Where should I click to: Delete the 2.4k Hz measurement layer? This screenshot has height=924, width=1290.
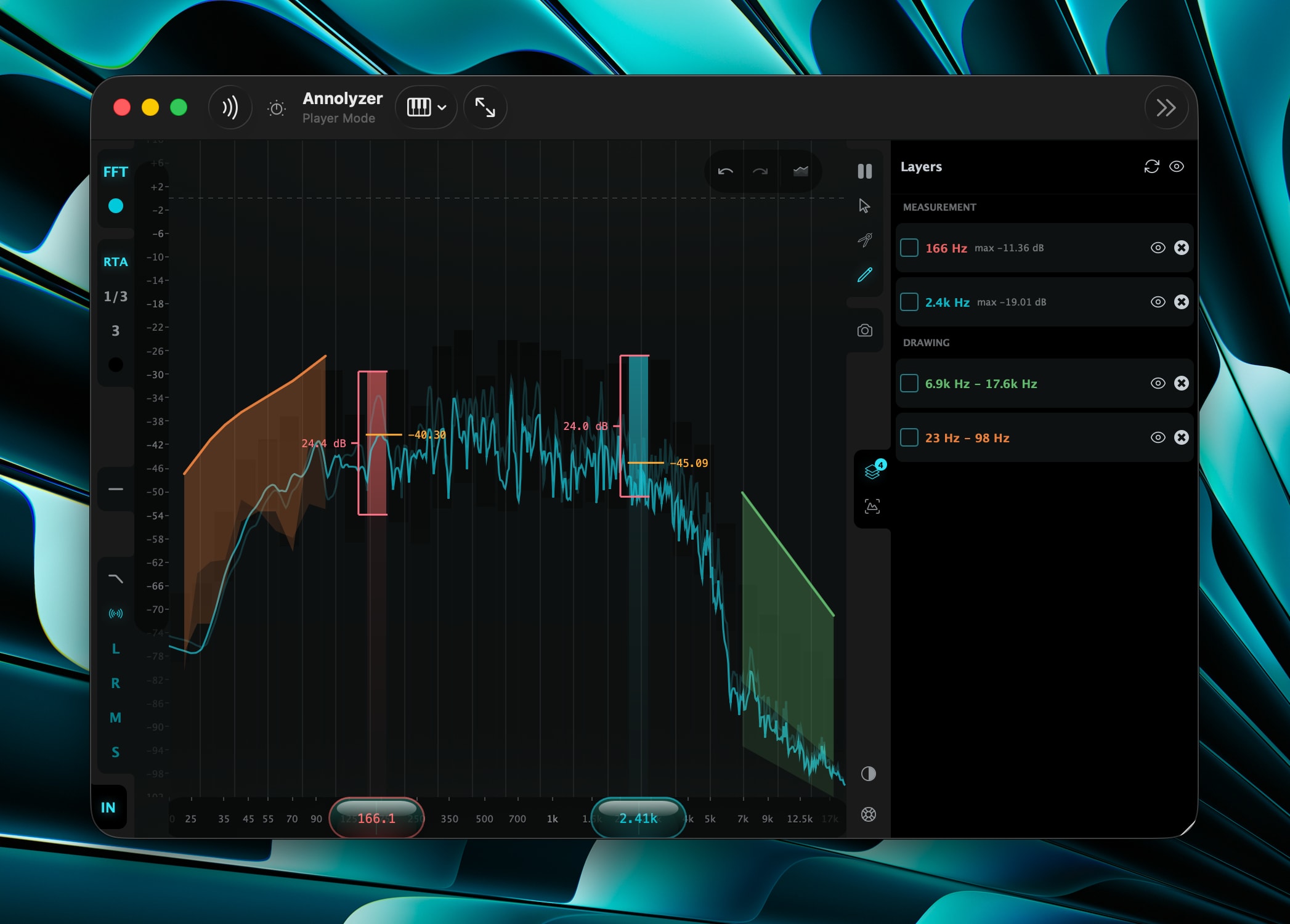[x=1182, y=302]
